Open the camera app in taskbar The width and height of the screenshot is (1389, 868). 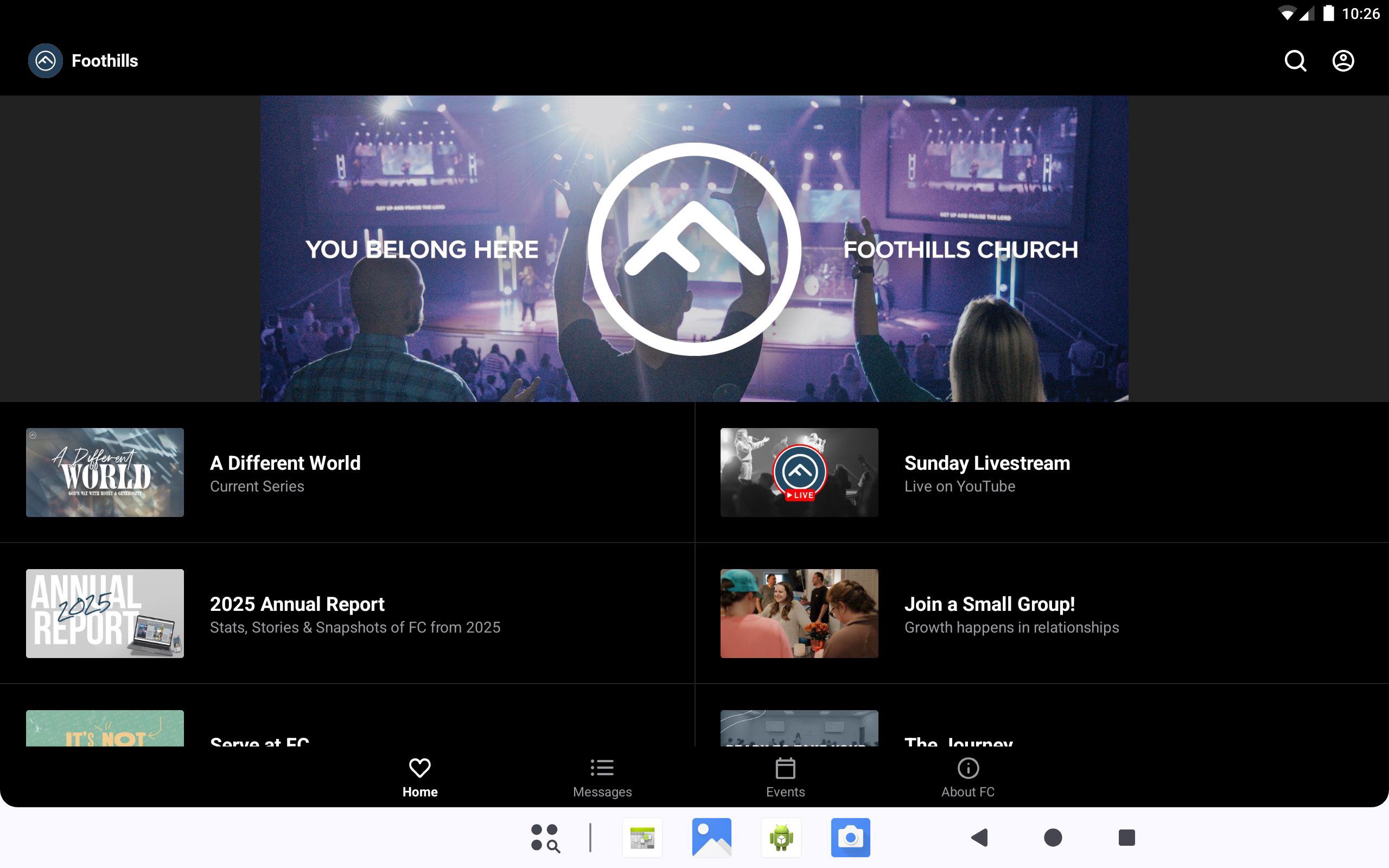pos(850,837)
